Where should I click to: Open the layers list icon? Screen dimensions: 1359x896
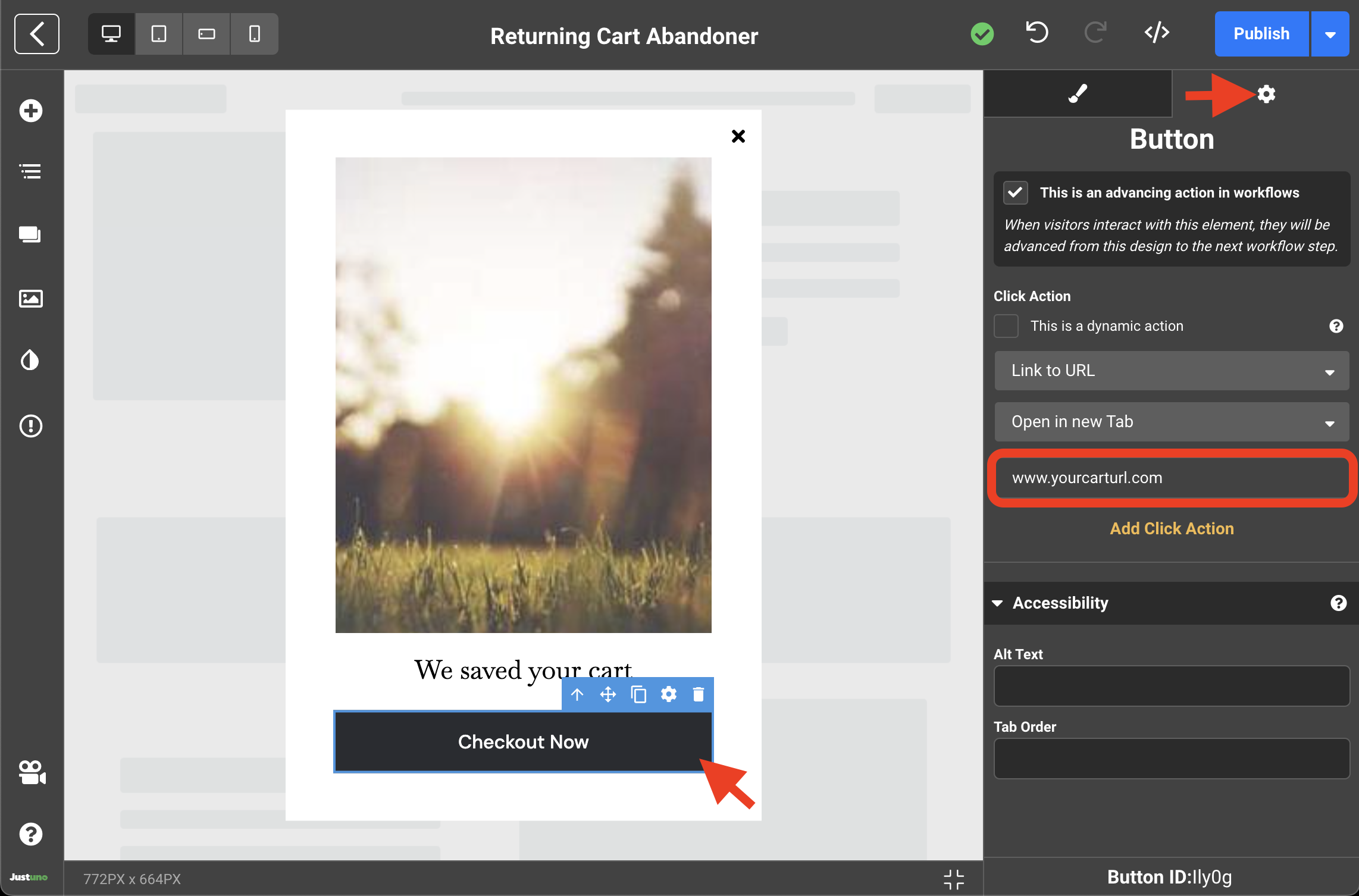pyautogui.click(x=31, y=172)
